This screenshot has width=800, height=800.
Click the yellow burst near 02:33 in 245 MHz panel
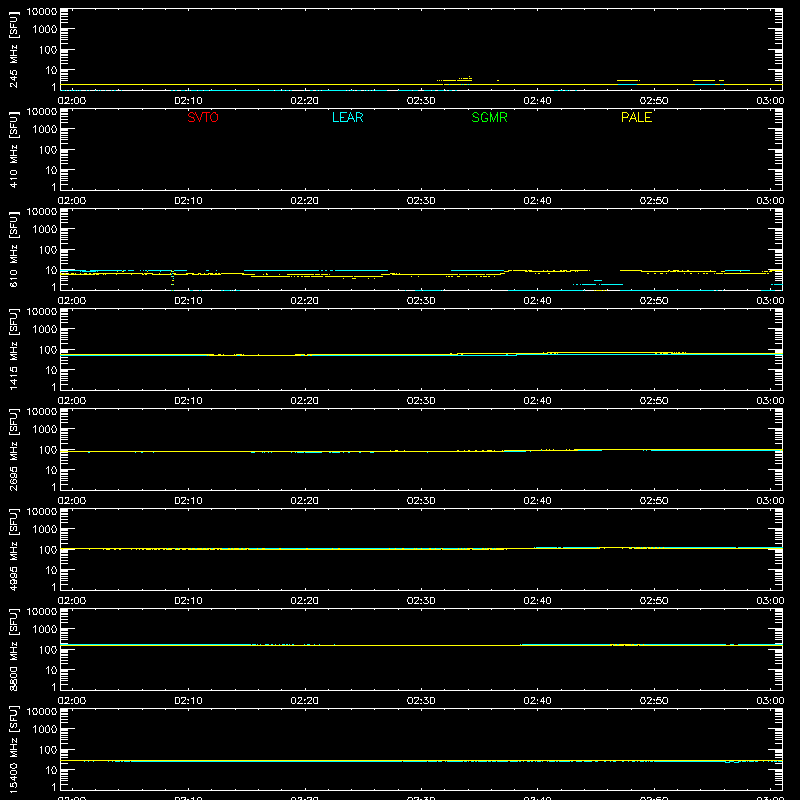[455, 80]
